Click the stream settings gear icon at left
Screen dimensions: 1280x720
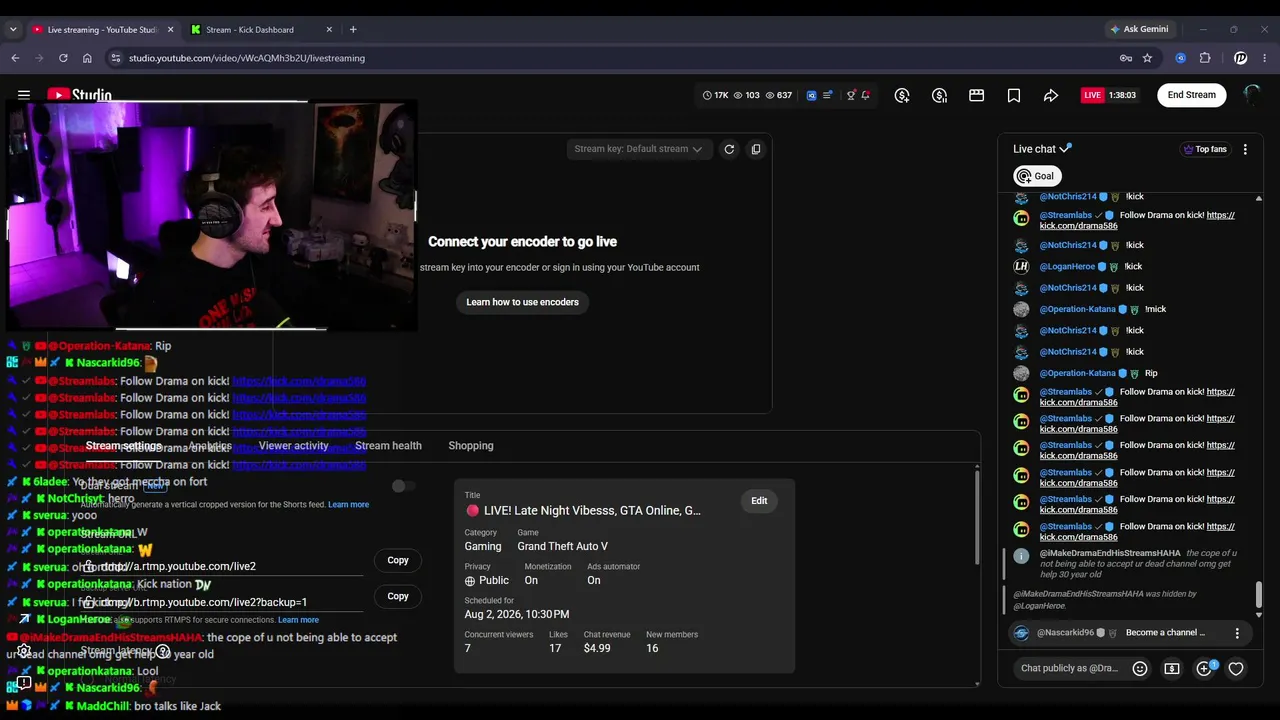[x=24, y=651]
